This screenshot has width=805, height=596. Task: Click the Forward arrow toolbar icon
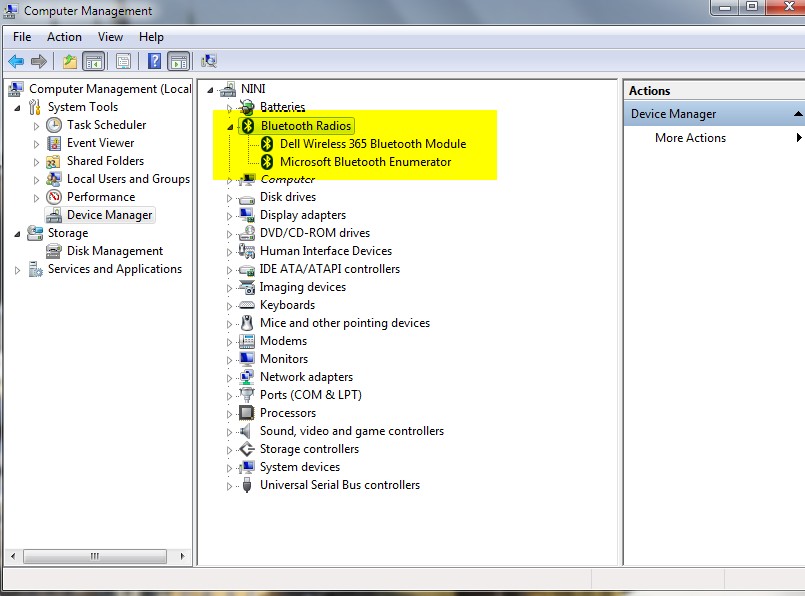click(x=39, y=62)
